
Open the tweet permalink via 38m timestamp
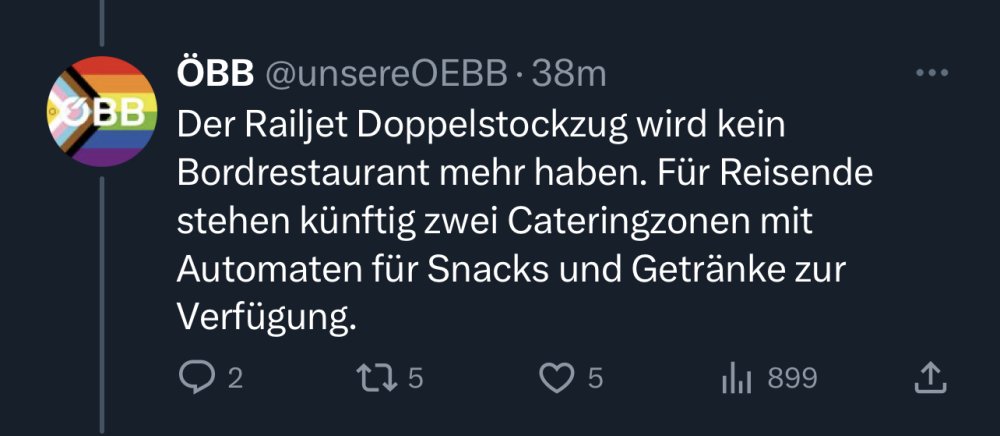coord(569,74)
